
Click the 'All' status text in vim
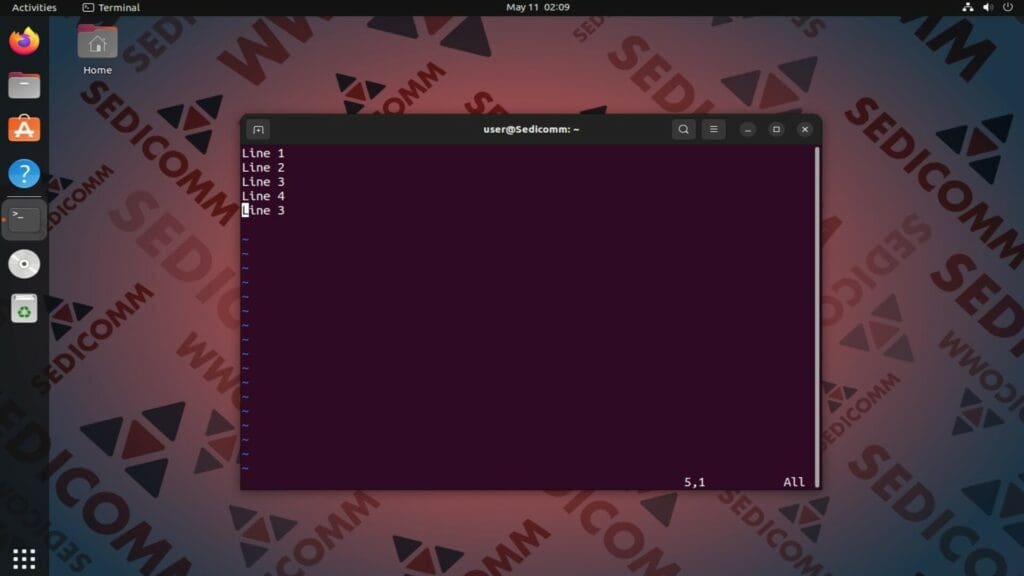point(793,482)
